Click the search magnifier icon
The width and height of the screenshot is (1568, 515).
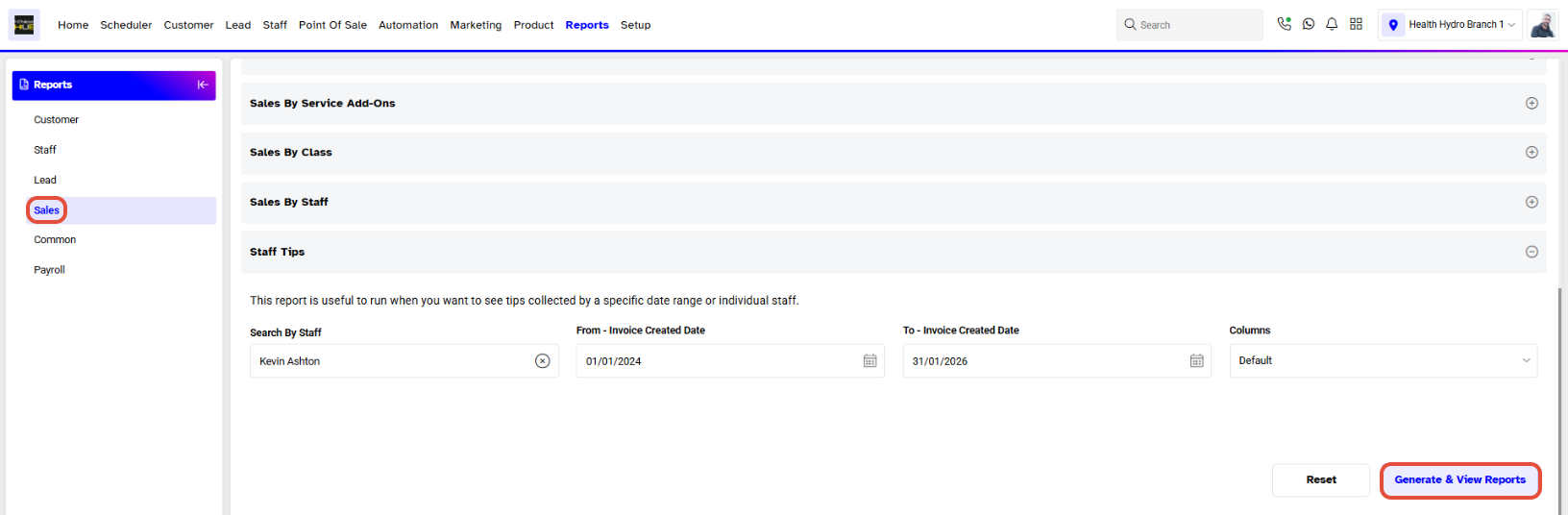tap(1130, 25)
